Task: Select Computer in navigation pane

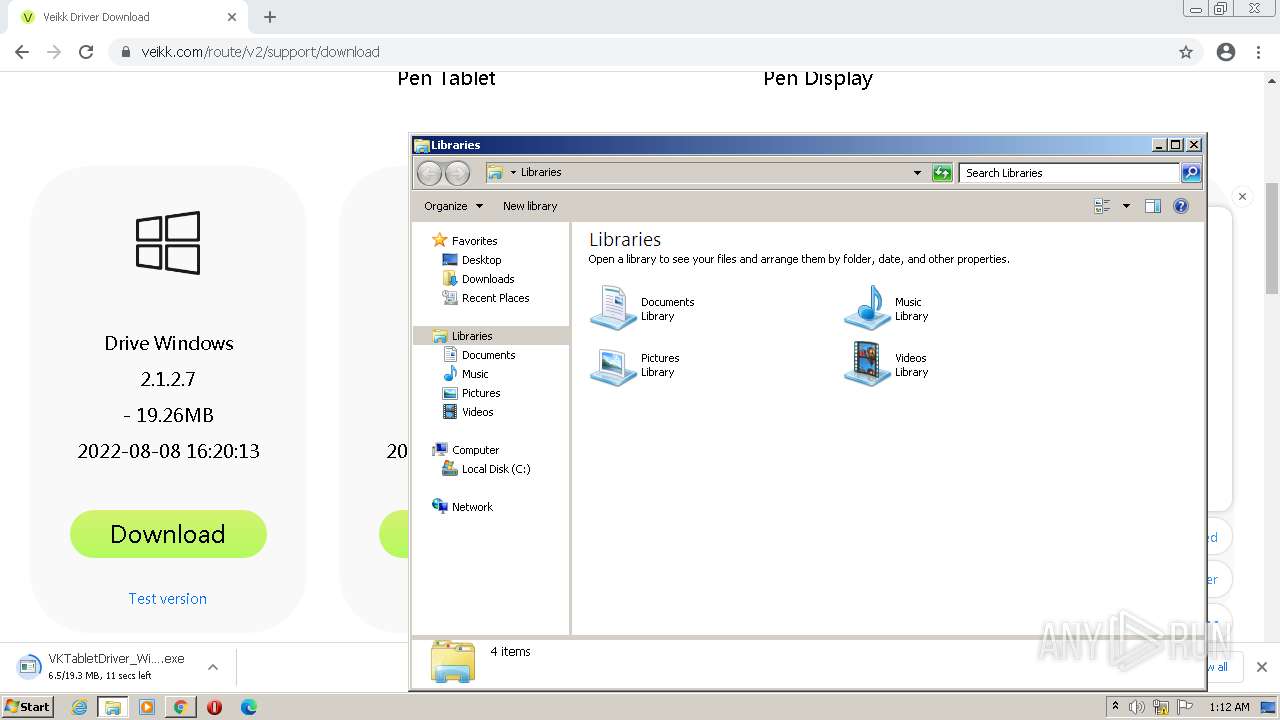Action: click(475, 450)
